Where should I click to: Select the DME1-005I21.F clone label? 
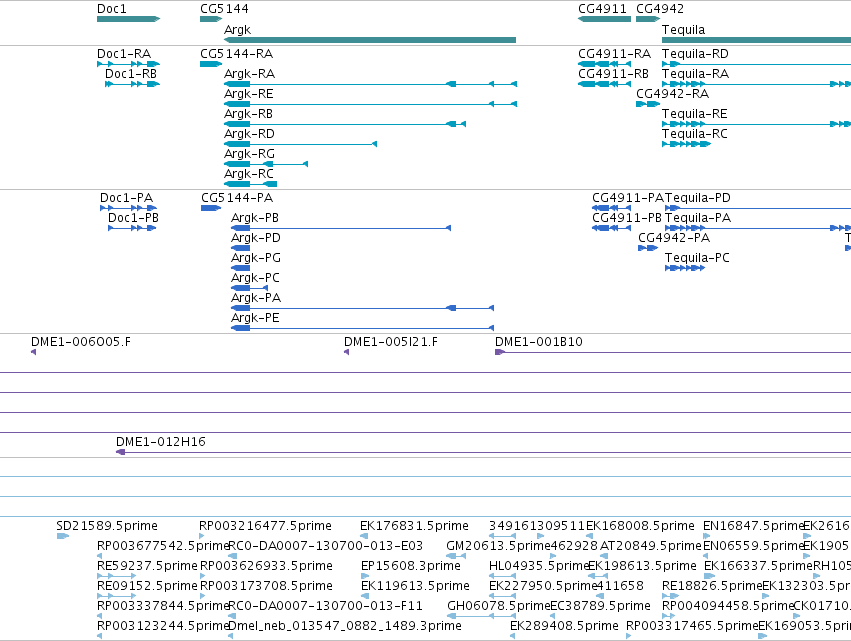point(391,342)
